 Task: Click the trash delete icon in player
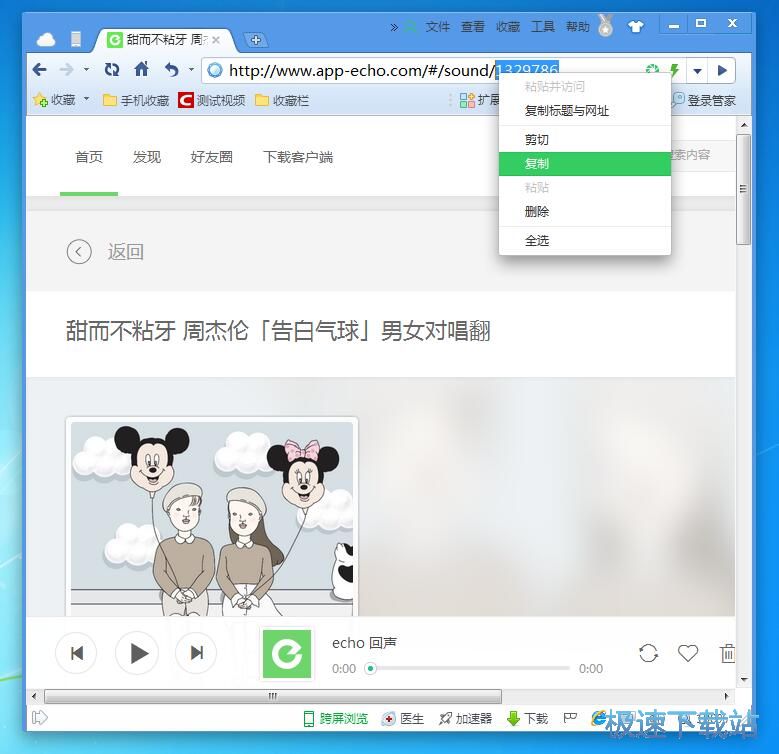pos(727,653)
